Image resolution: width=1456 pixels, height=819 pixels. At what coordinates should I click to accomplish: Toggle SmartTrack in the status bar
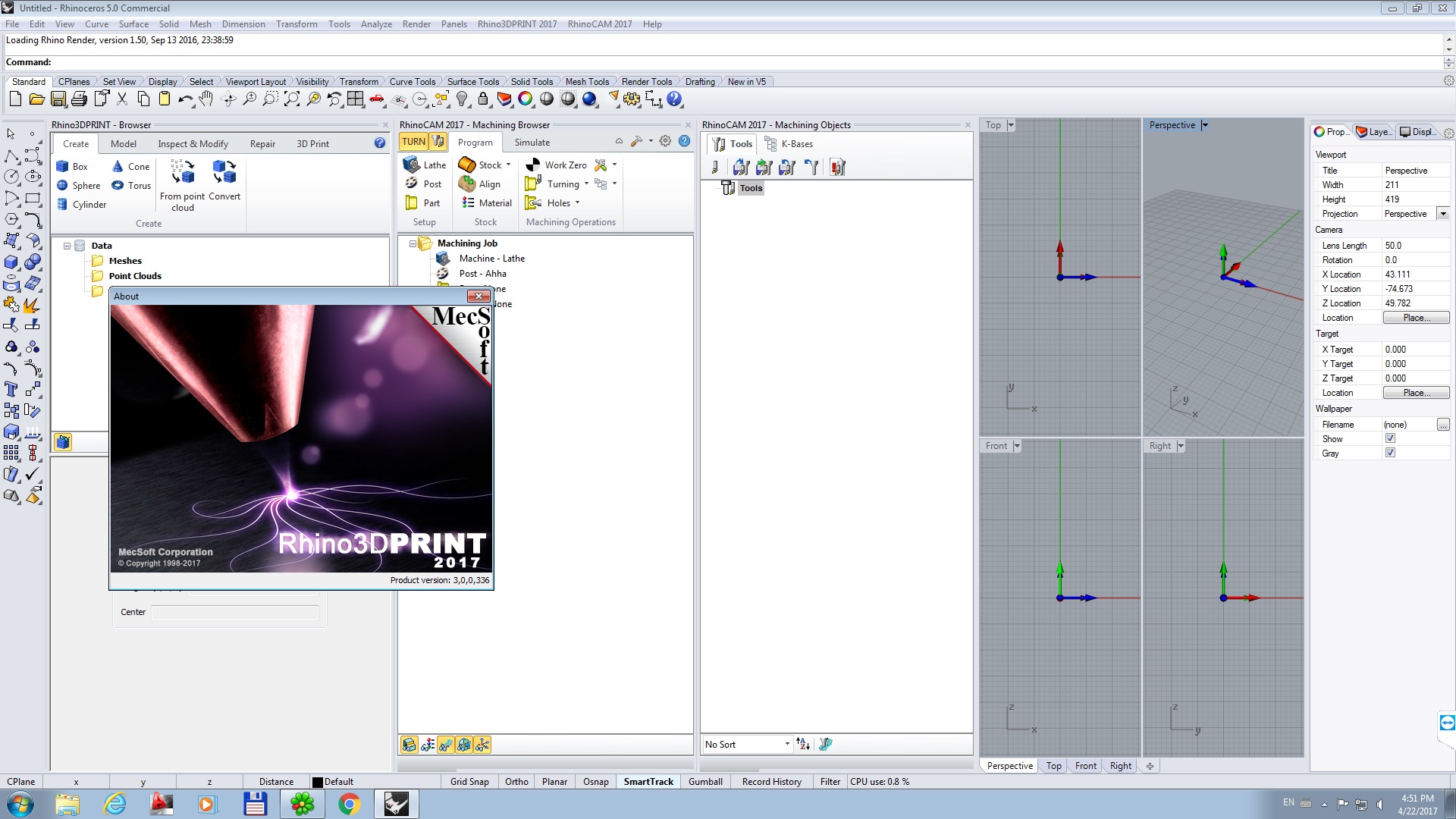point(648,782)
